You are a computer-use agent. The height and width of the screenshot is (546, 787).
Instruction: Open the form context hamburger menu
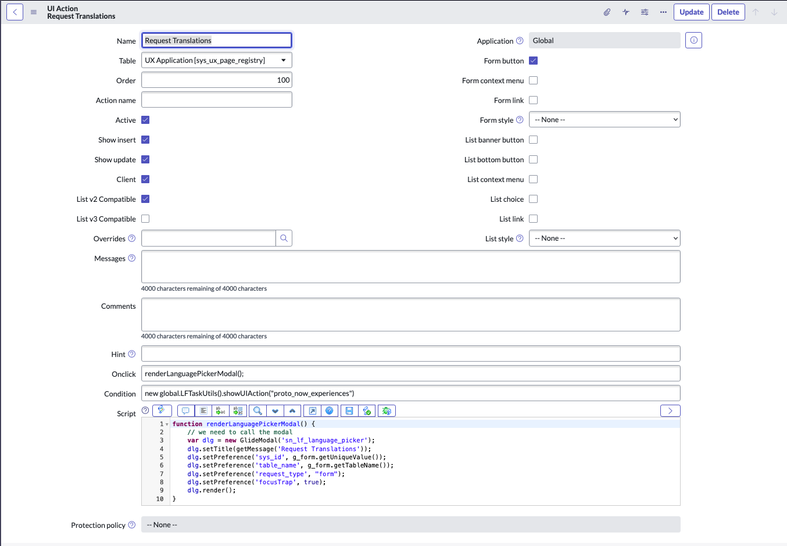tap(34, 12)
